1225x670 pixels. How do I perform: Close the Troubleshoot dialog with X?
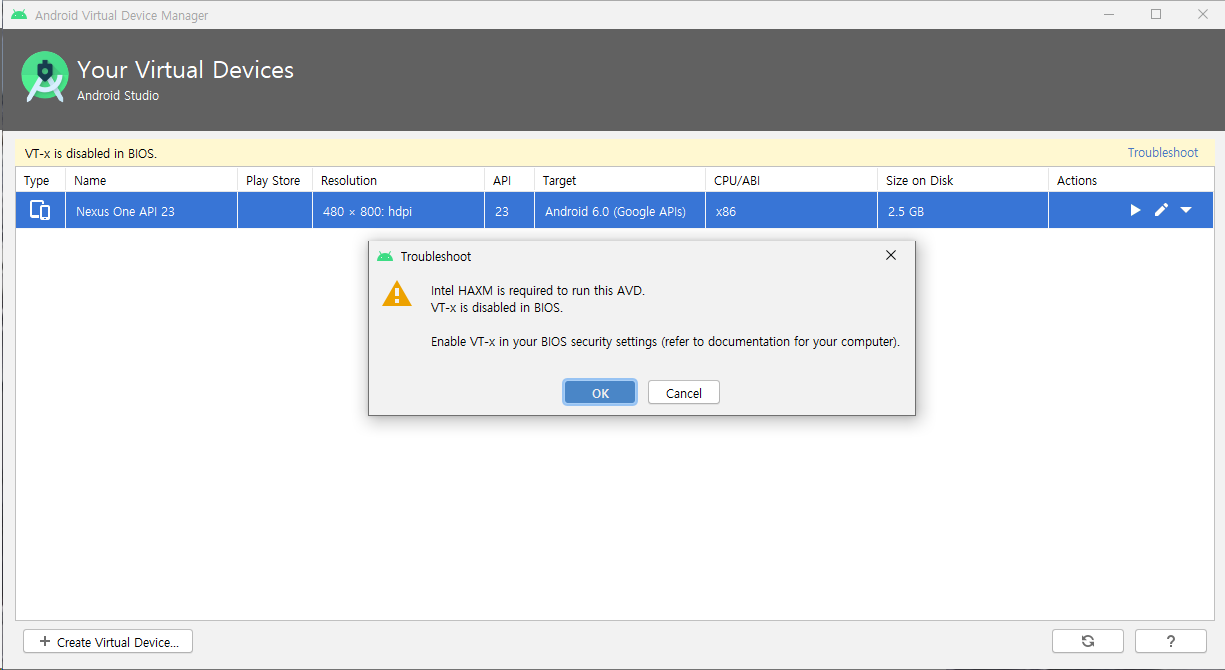[891, 256]
